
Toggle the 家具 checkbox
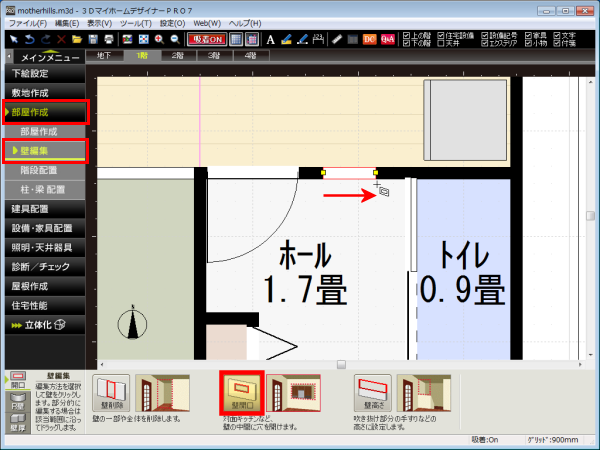point(528,35)
